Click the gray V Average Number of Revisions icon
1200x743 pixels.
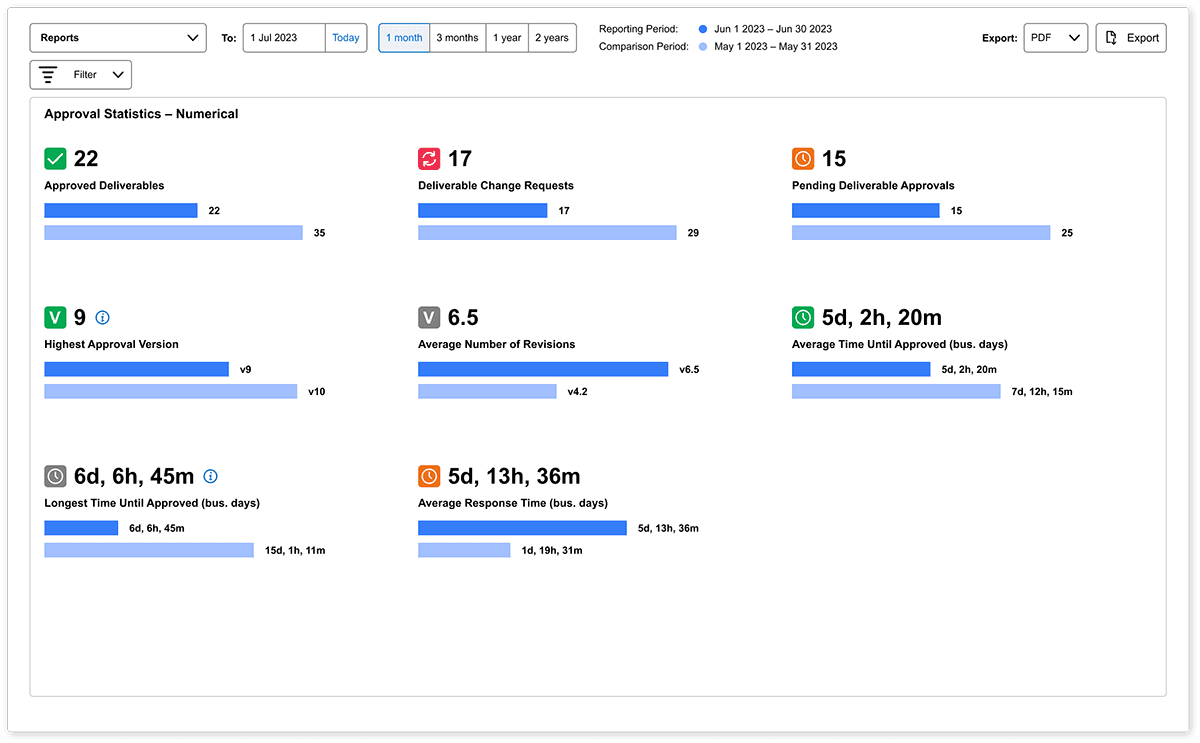[x=429, y=318]
